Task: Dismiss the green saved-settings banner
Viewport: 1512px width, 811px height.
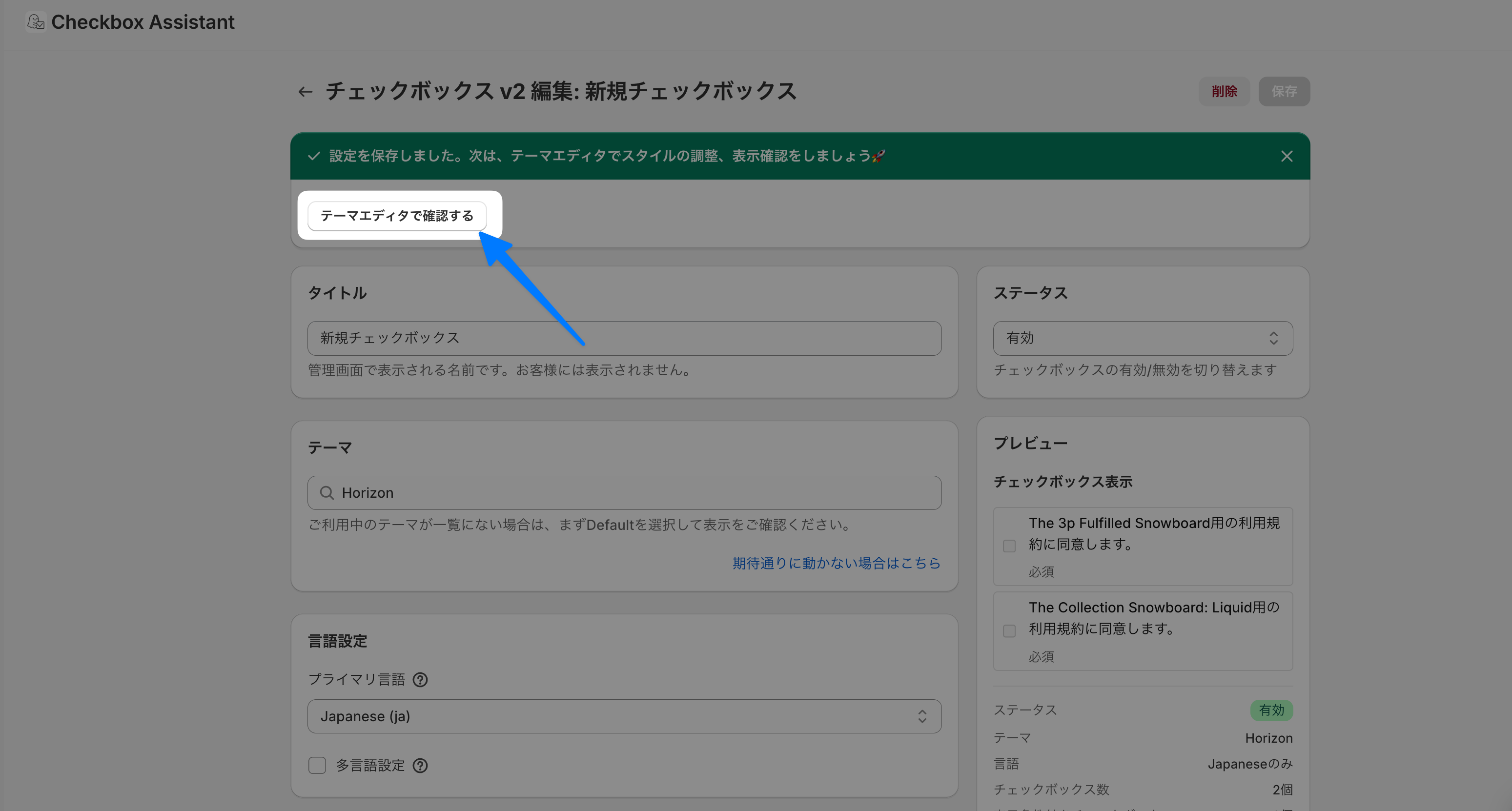Action: [x=1287, y=156]
